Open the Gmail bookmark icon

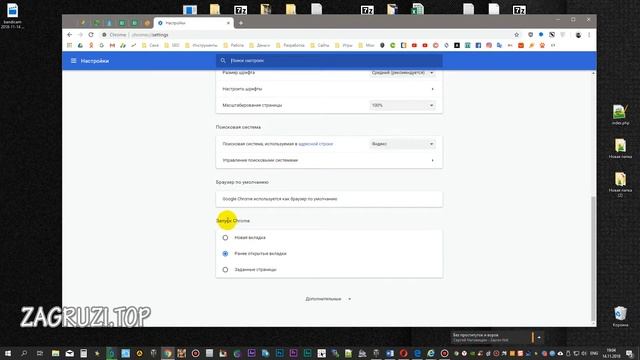point(112,45)
